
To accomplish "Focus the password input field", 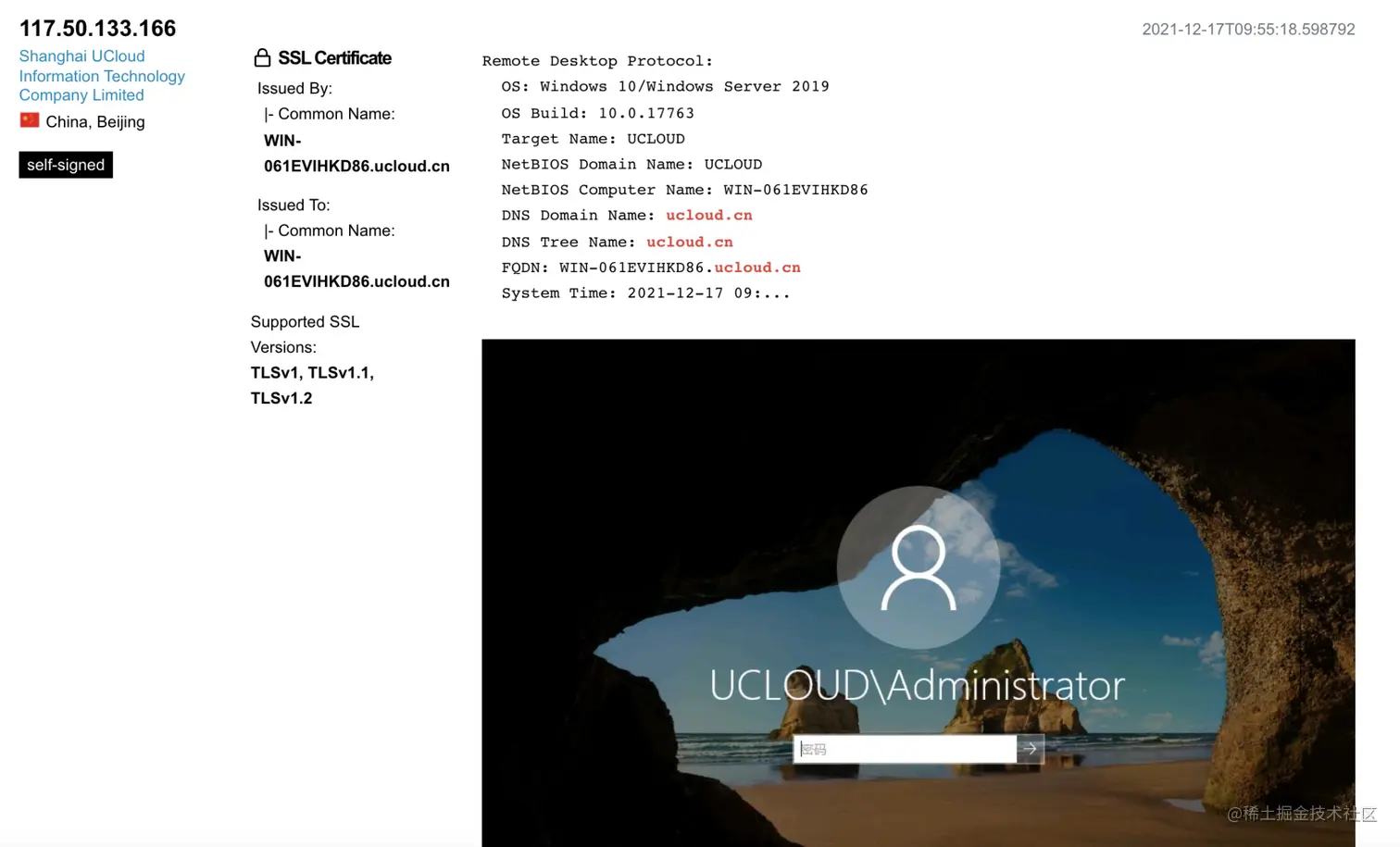I will click(906, 749).
